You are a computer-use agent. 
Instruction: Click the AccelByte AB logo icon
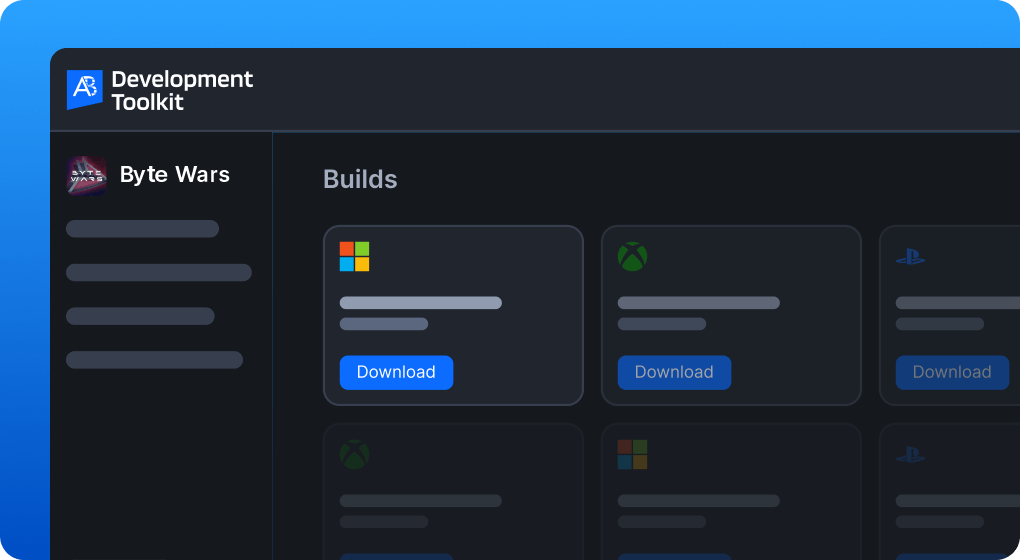click(x=85, y=89)
